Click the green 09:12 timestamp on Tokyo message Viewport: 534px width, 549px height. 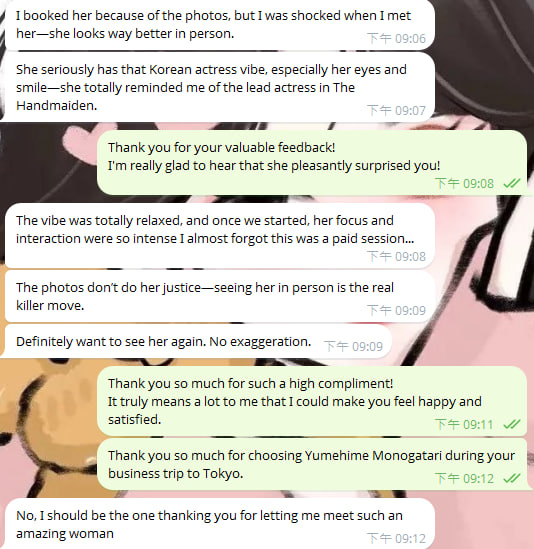tap(464, 478)
